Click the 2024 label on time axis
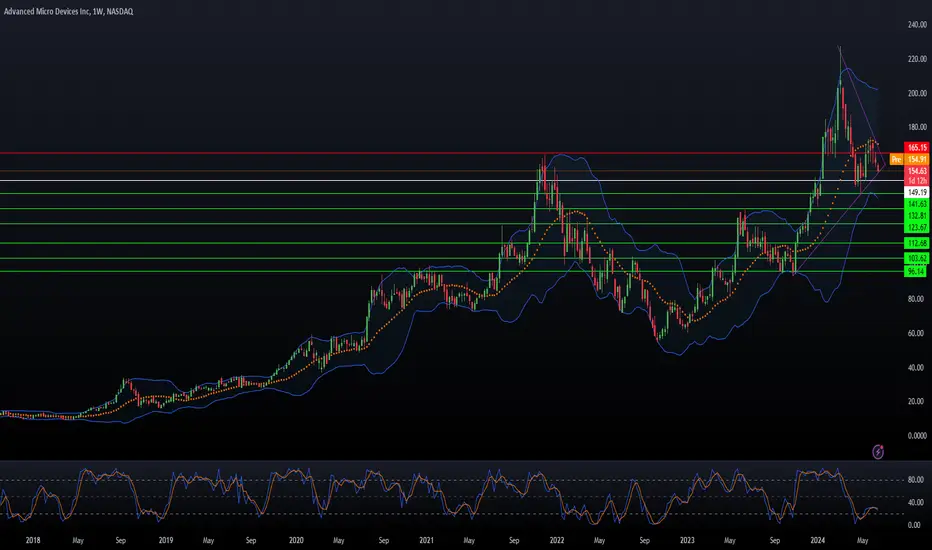932x550 pixels. click(x=818, y=540)
